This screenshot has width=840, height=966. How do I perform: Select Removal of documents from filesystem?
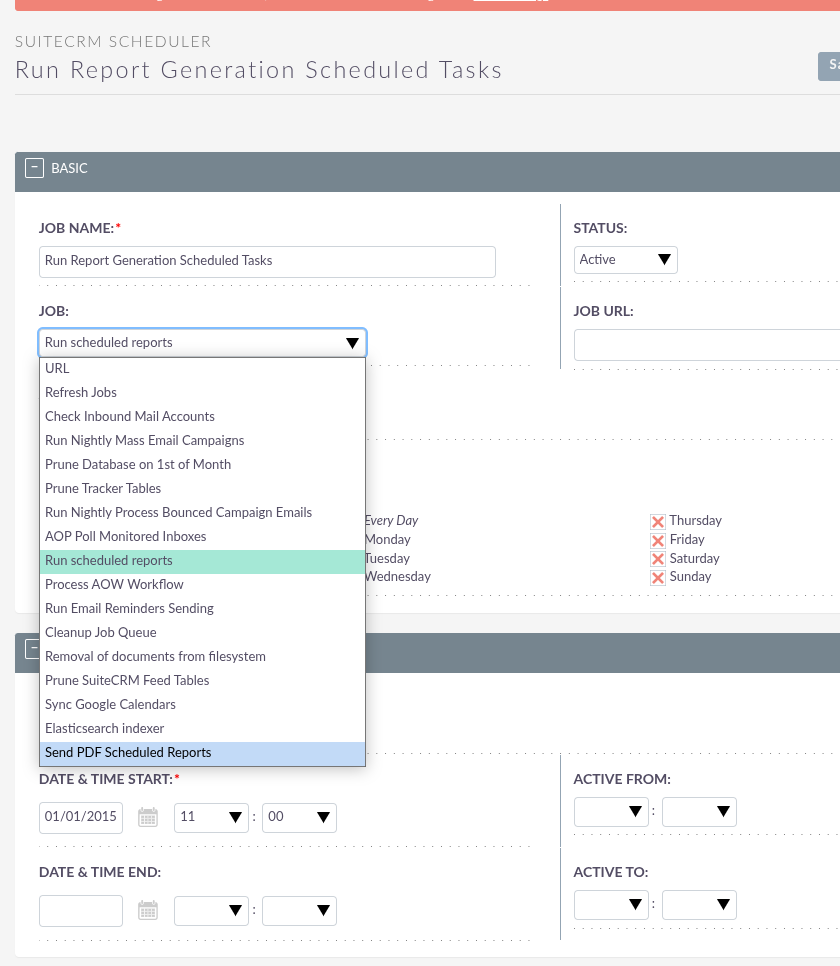[202, 657]
